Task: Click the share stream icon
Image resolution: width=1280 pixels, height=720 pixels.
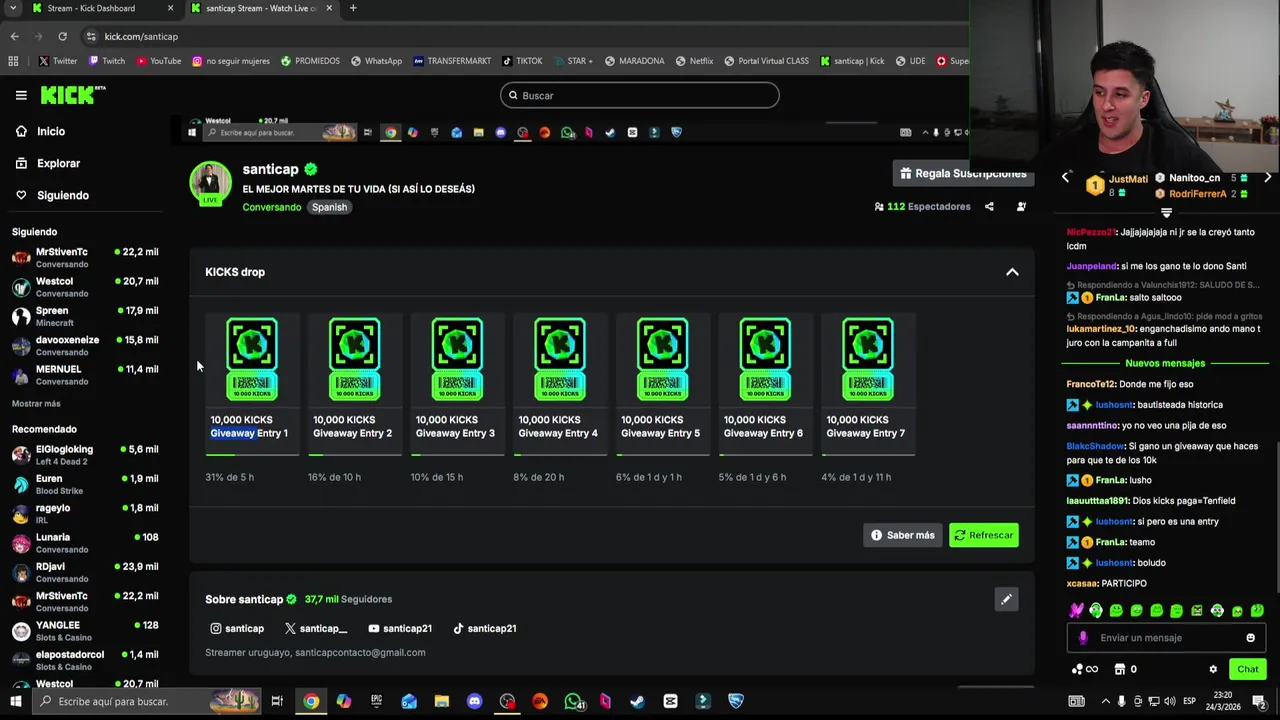Action: (x=989, y=207)
